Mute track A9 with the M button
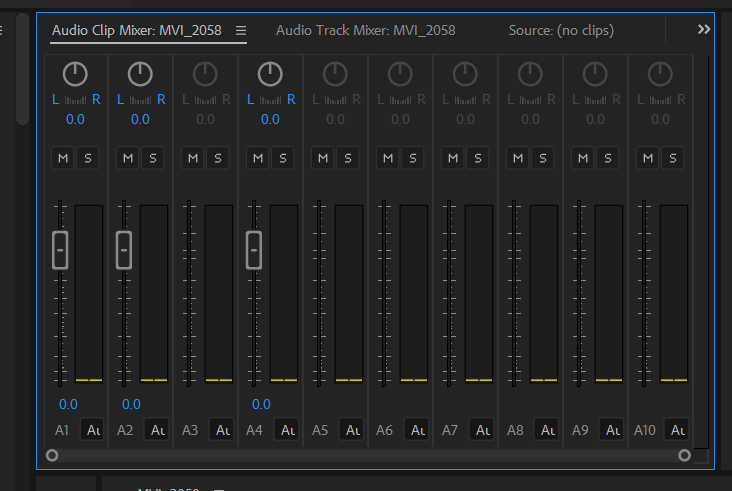Viewport: 732px width, 491px height. [583, 158]
